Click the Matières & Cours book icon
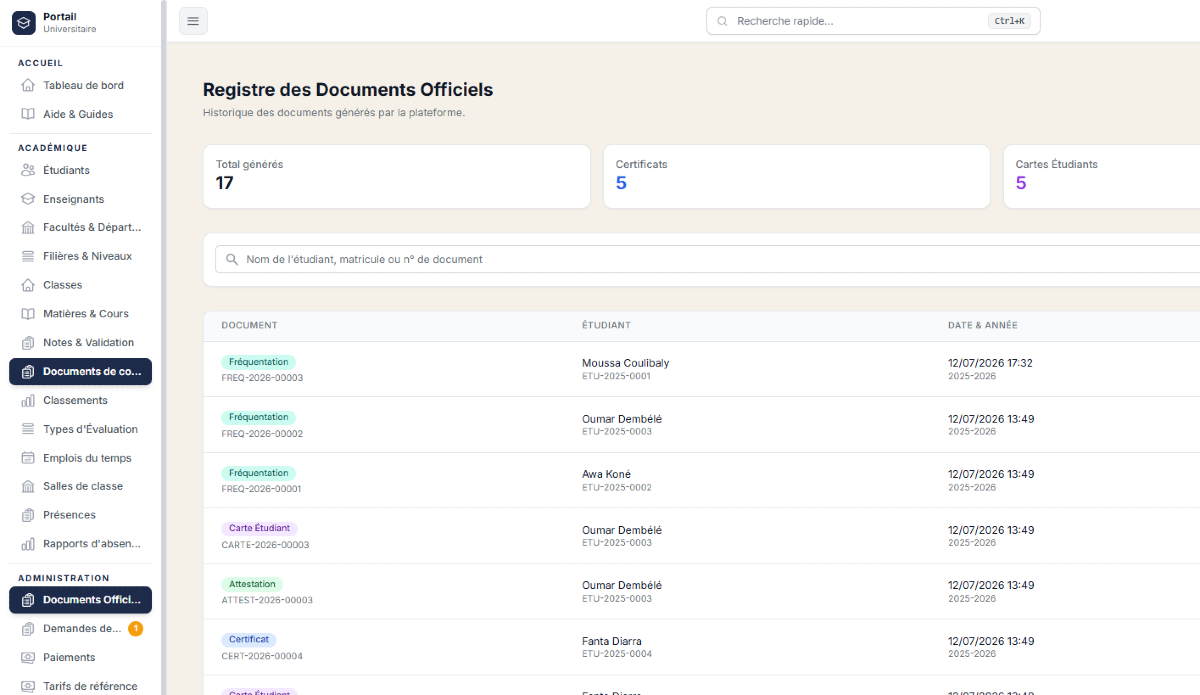Viewport: 1200px width, 695px height. 28,313
